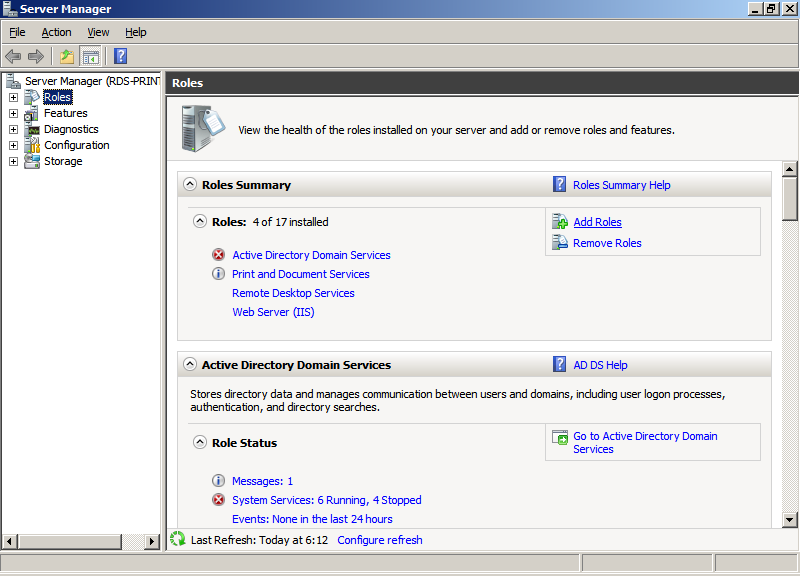Expand the Diagnostics tree node
The image size is (800, 576).
pos(13,129)
